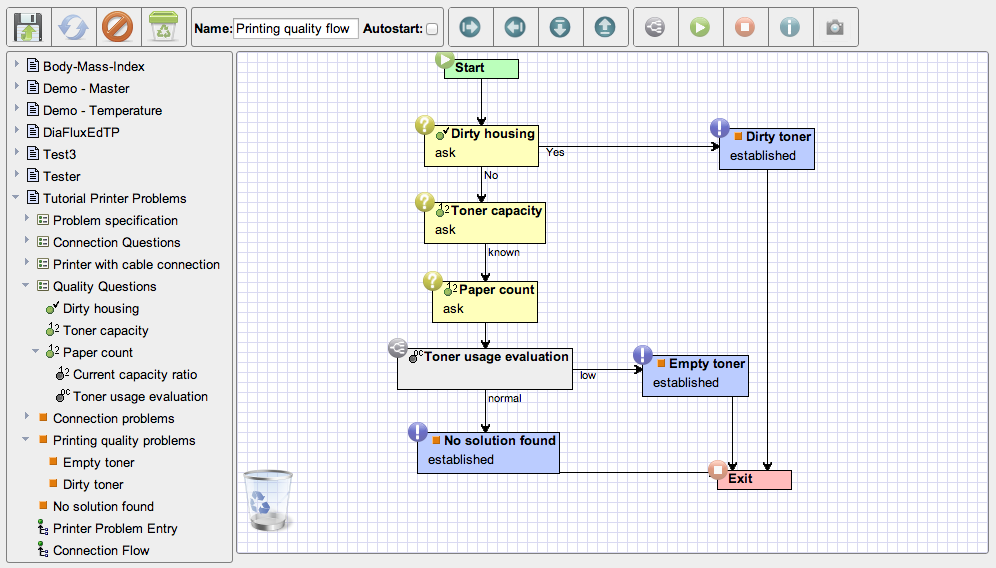Click the green recycle bin toolbar icon
Screen dimensions: 996x568
coord(163,27)
